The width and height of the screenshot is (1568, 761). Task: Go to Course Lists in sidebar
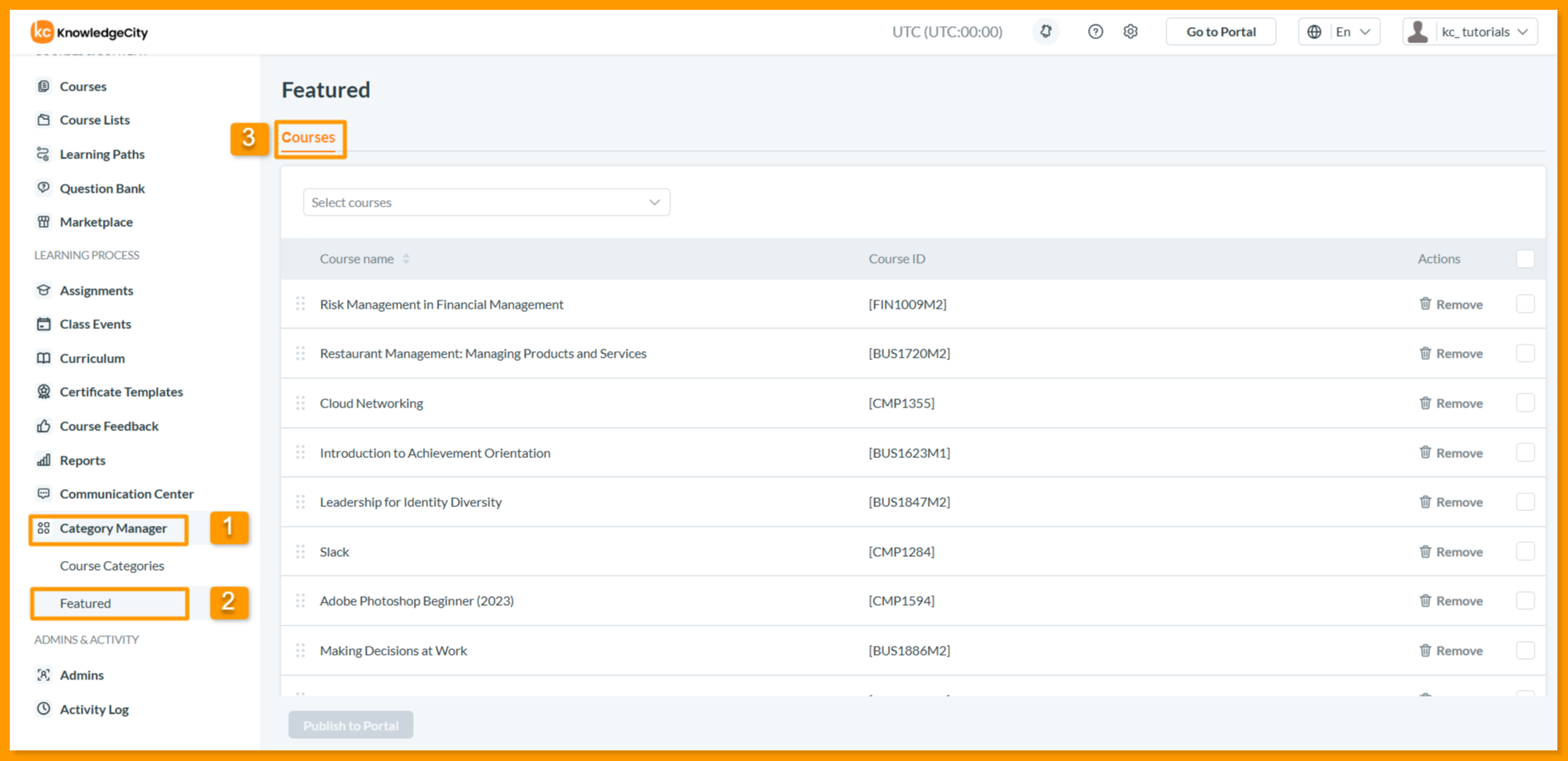pyautogui.click(x=95, y=120)
